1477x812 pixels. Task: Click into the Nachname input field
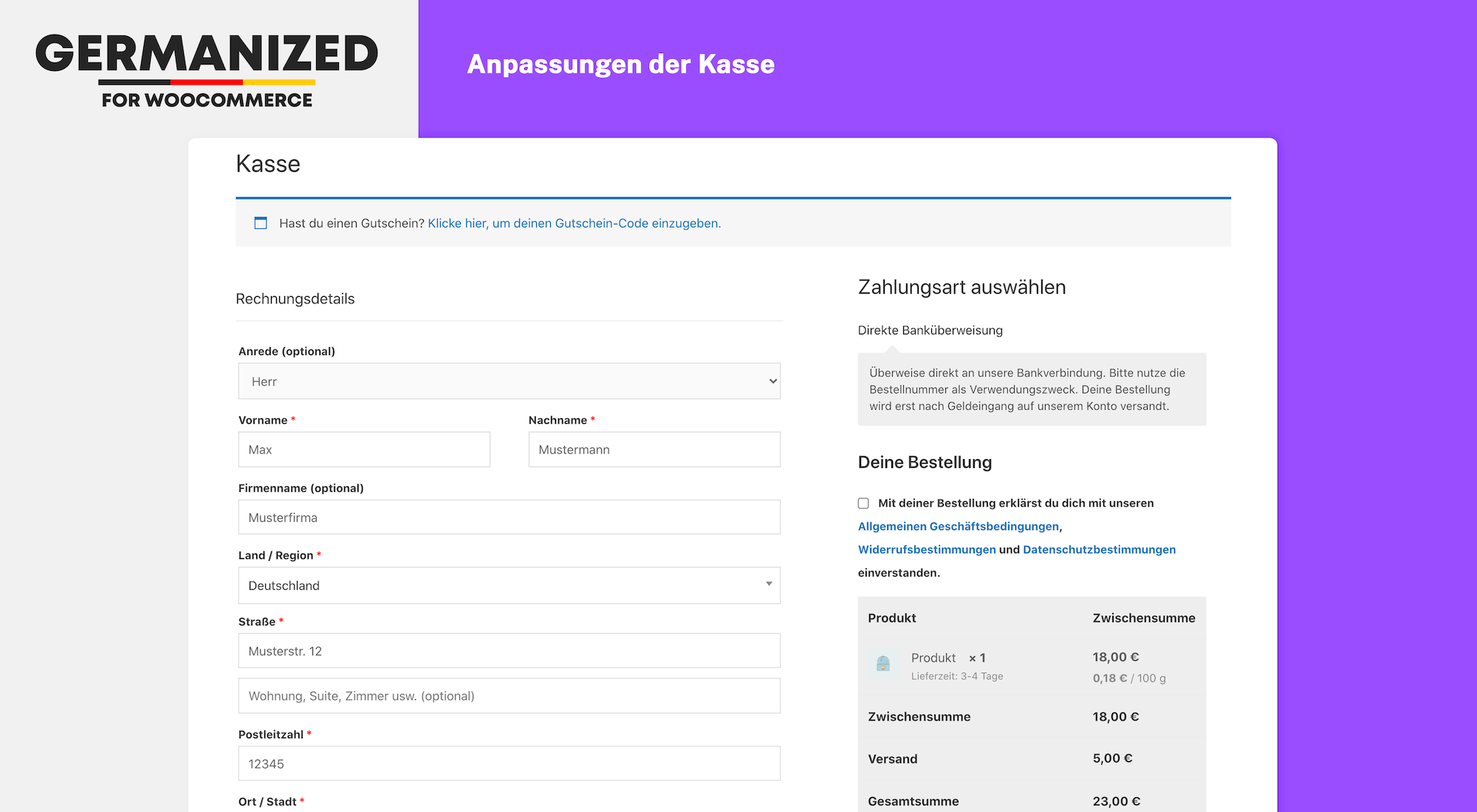coord(654,450)
